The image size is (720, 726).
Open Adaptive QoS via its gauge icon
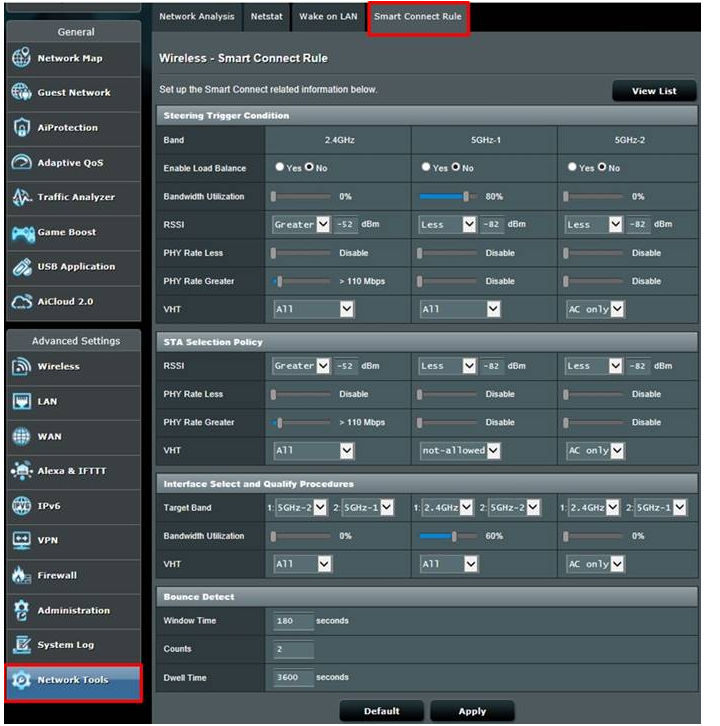(21, 162)
